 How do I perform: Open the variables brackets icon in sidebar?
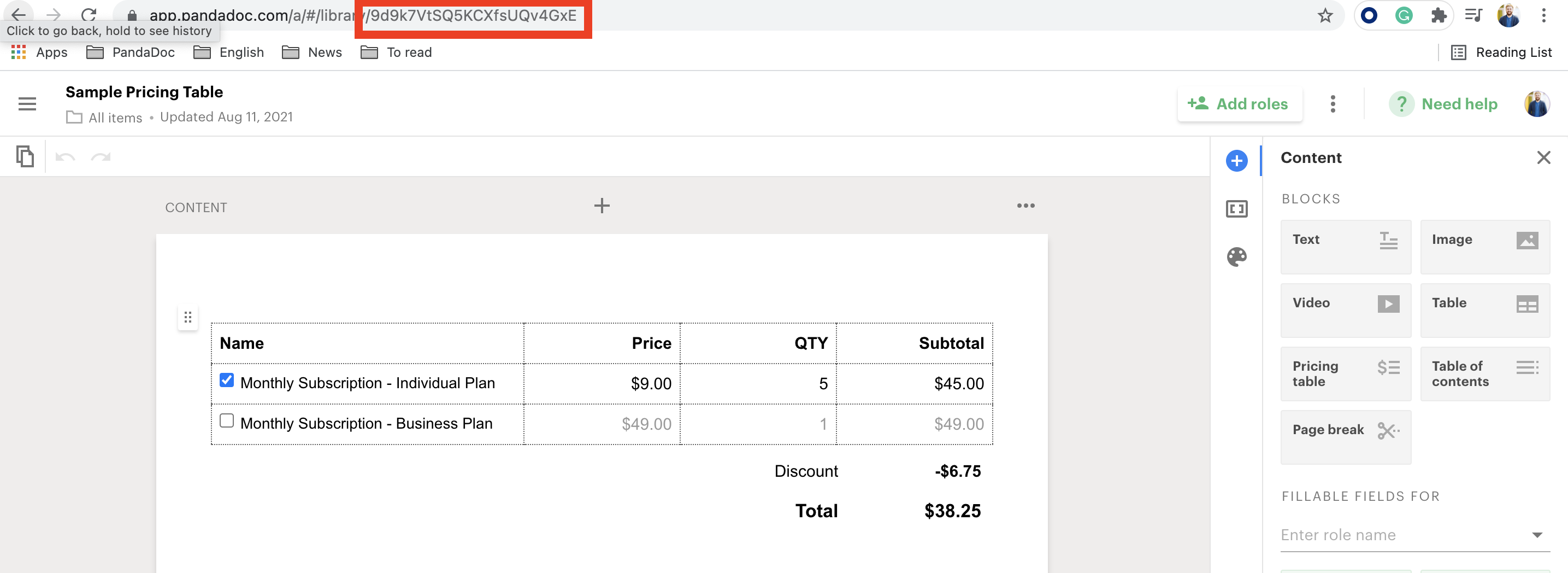point(1236,209)
